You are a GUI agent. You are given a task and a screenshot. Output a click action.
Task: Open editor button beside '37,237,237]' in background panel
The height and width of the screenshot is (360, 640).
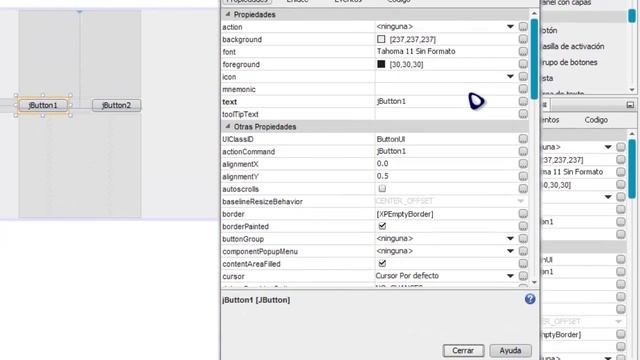620,160
